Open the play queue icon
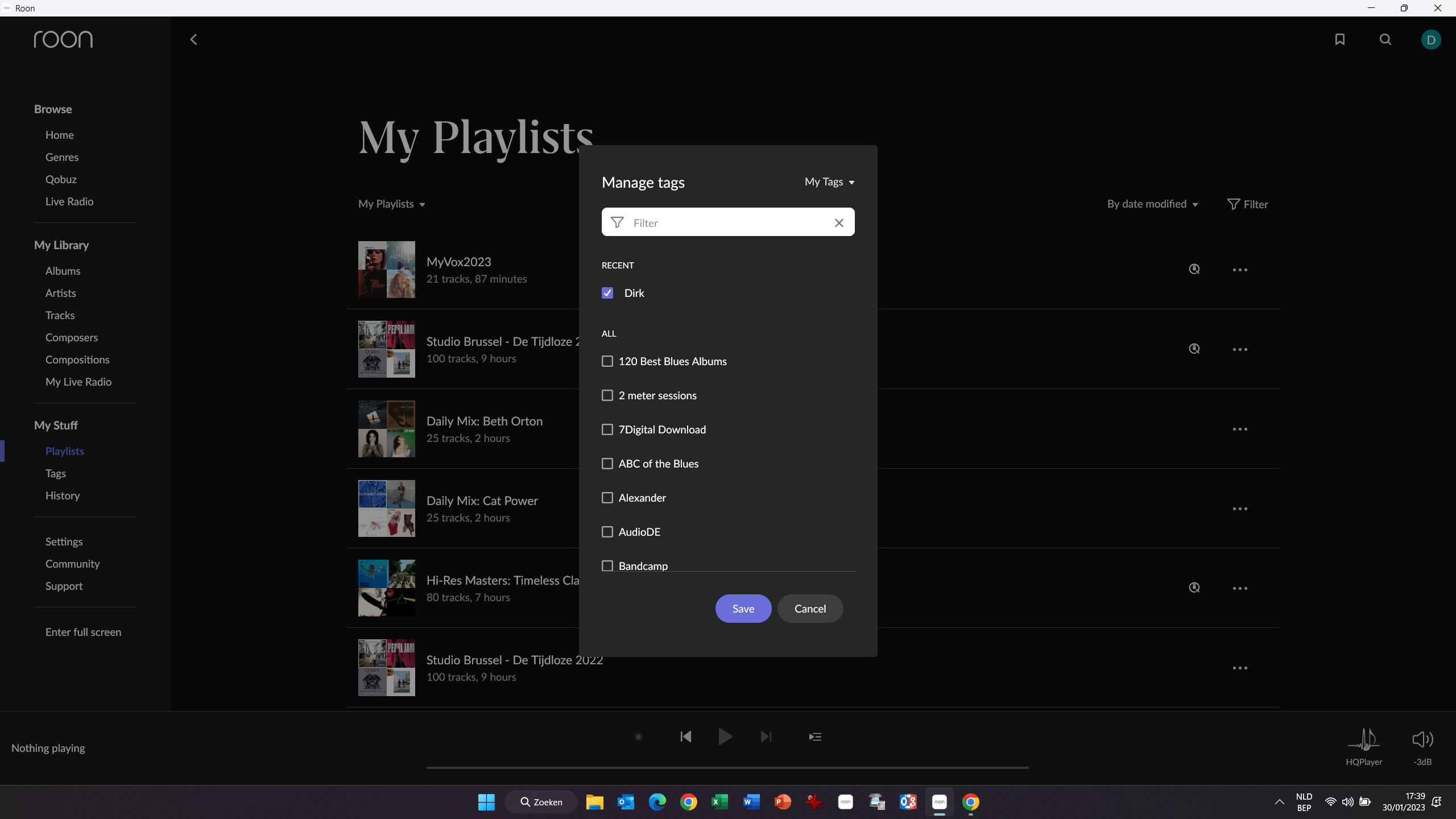This screenshot has width=1456, height=819. 814,737
